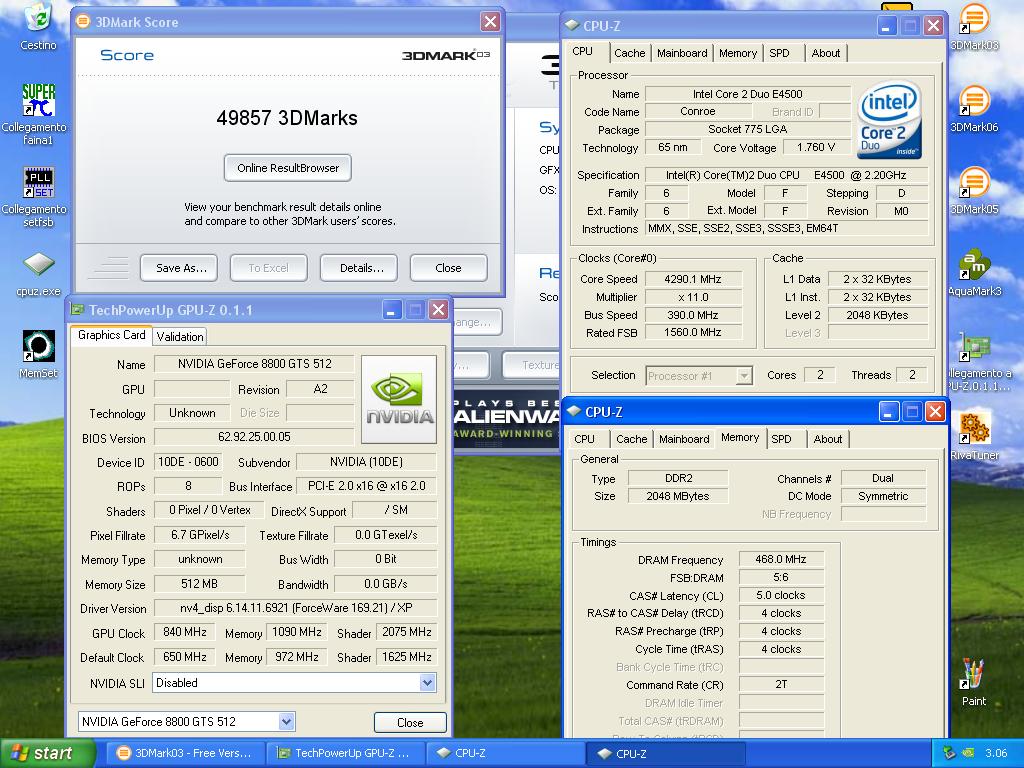
Task: Click GPU Clock value 840 MHz
Action: [185, 632]
